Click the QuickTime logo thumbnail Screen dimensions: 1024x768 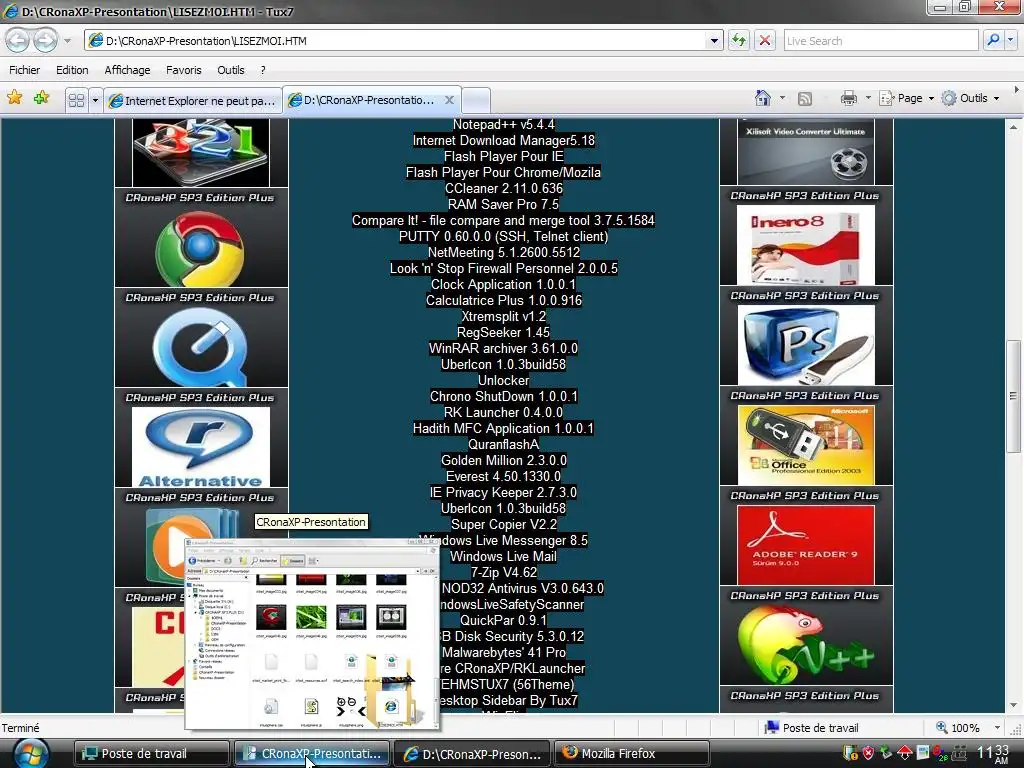[x=200, y=347]
